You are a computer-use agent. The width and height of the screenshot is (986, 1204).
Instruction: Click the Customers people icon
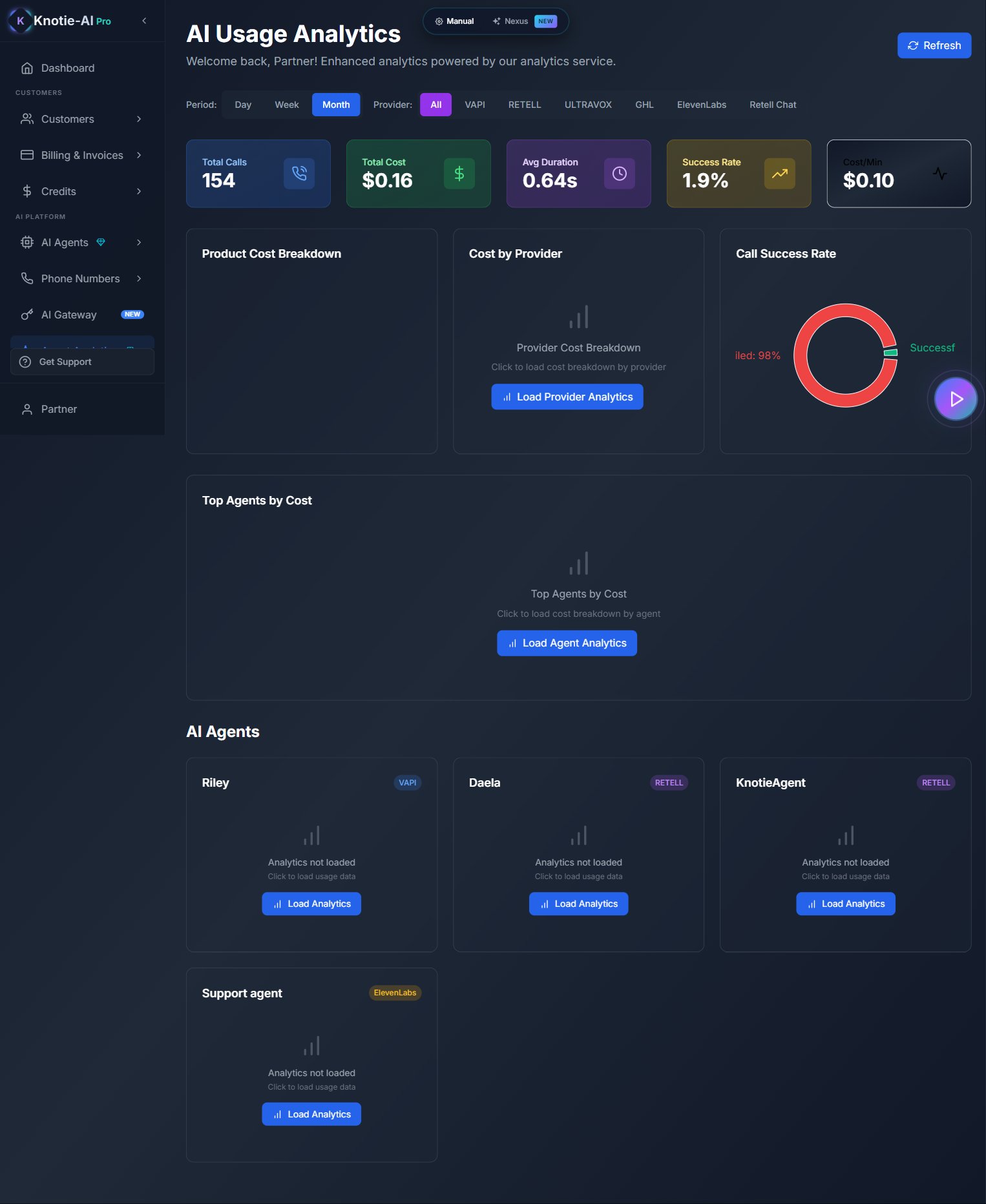coord(27,119)
